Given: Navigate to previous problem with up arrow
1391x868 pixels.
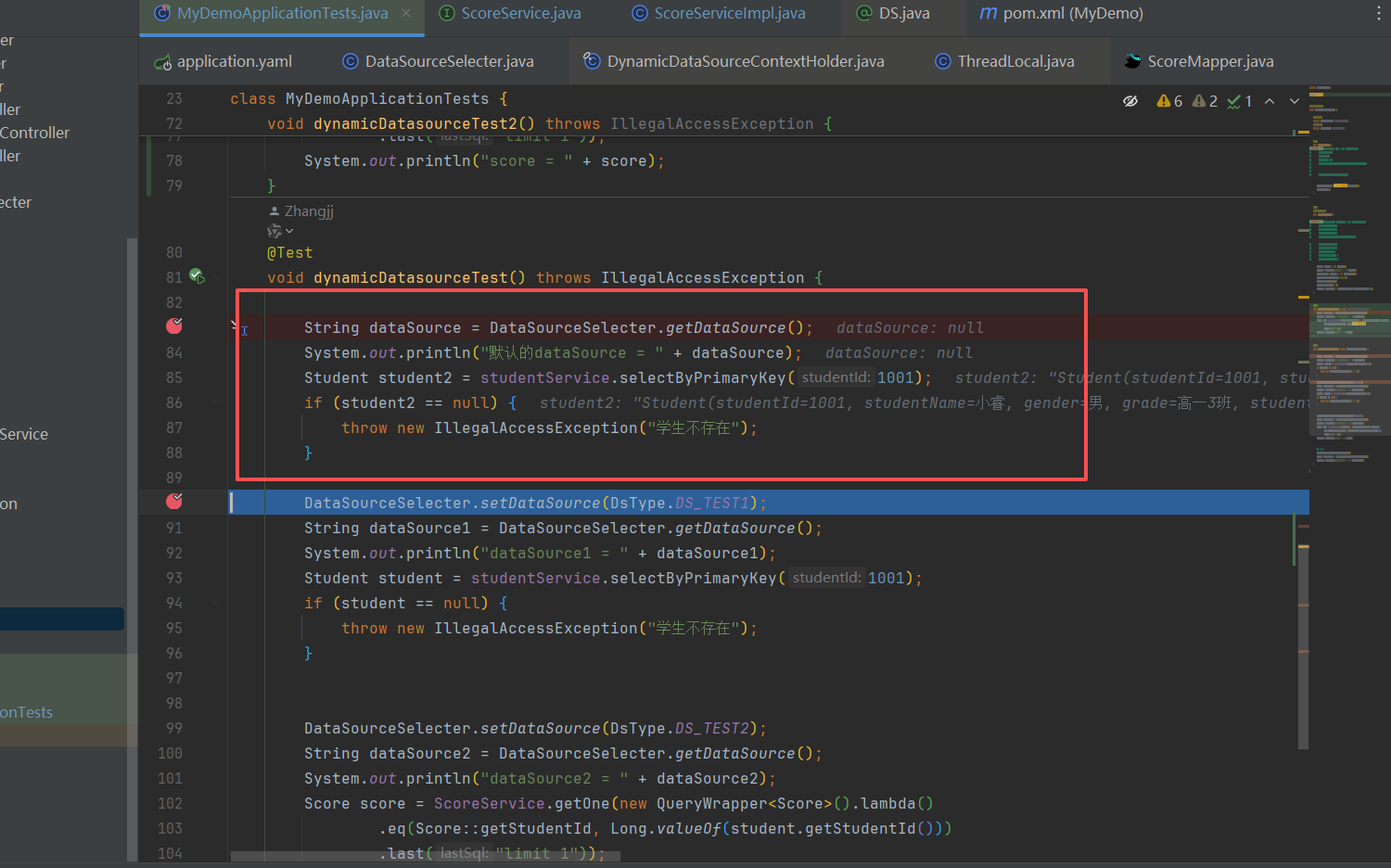Looking at the screenshot, I should [x=1270, y=101].
